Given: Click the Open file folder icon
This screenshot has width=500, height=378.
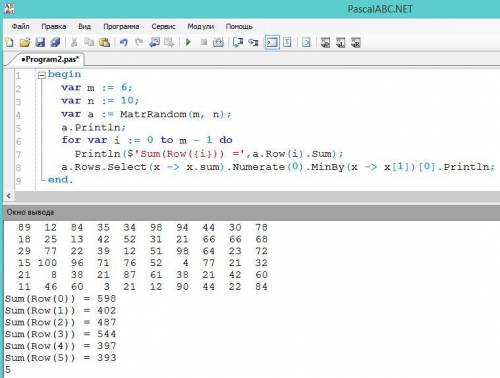Looking at the screenshot, I should [x=25, y=42].
